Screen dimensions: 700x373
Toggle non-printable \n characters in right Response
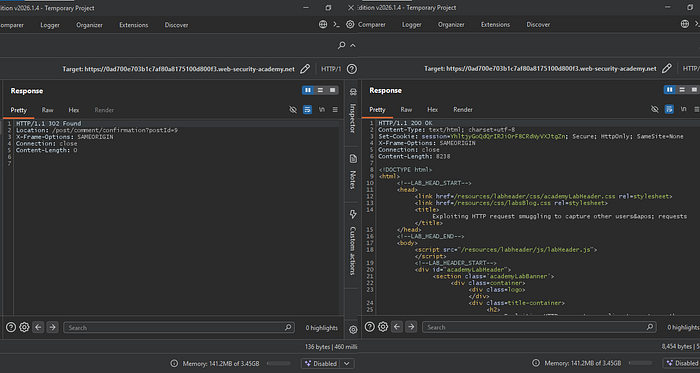pos(683,109)
